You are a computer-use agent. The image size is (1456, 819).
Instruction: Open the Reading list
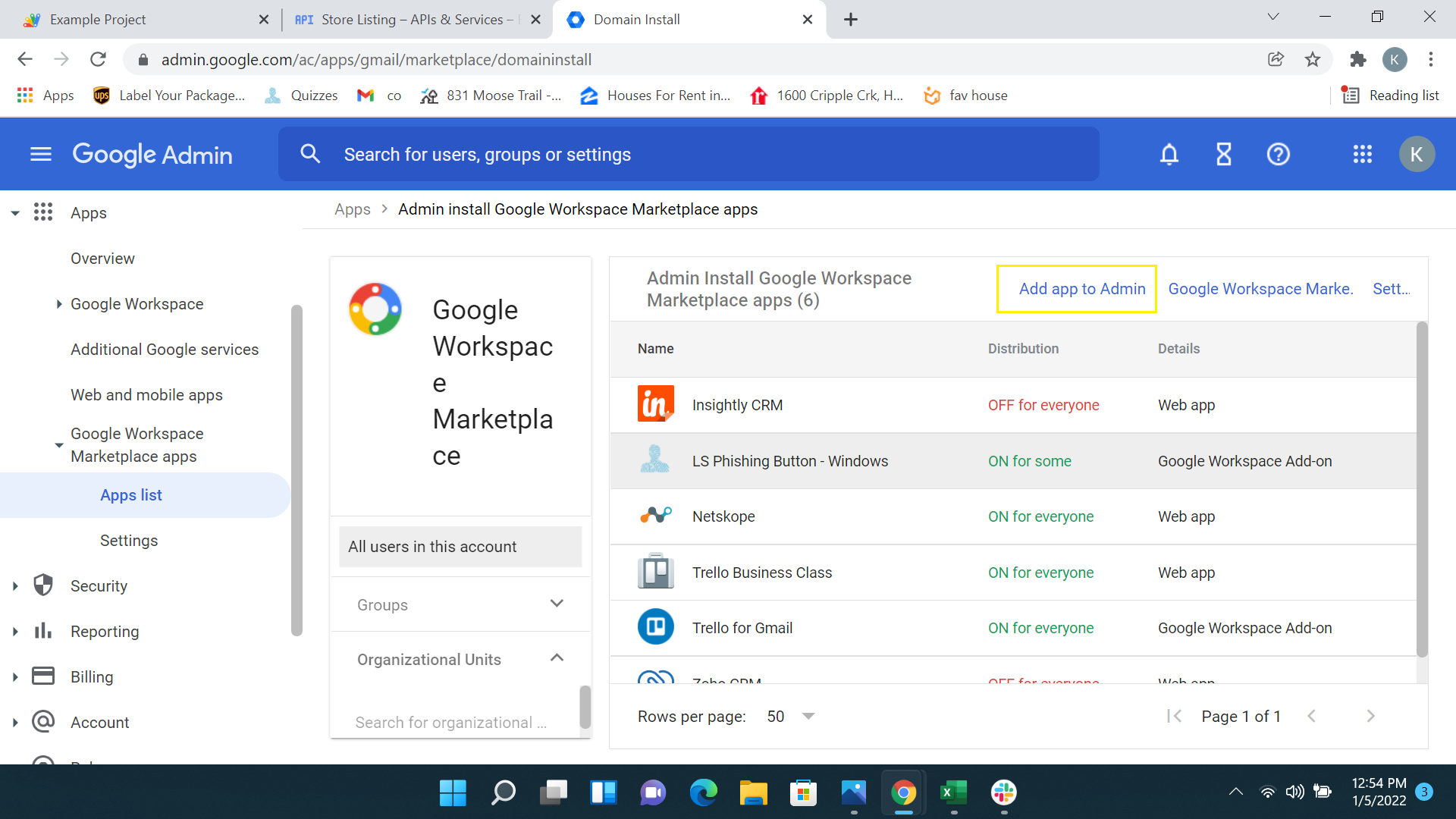point(1391,96)
